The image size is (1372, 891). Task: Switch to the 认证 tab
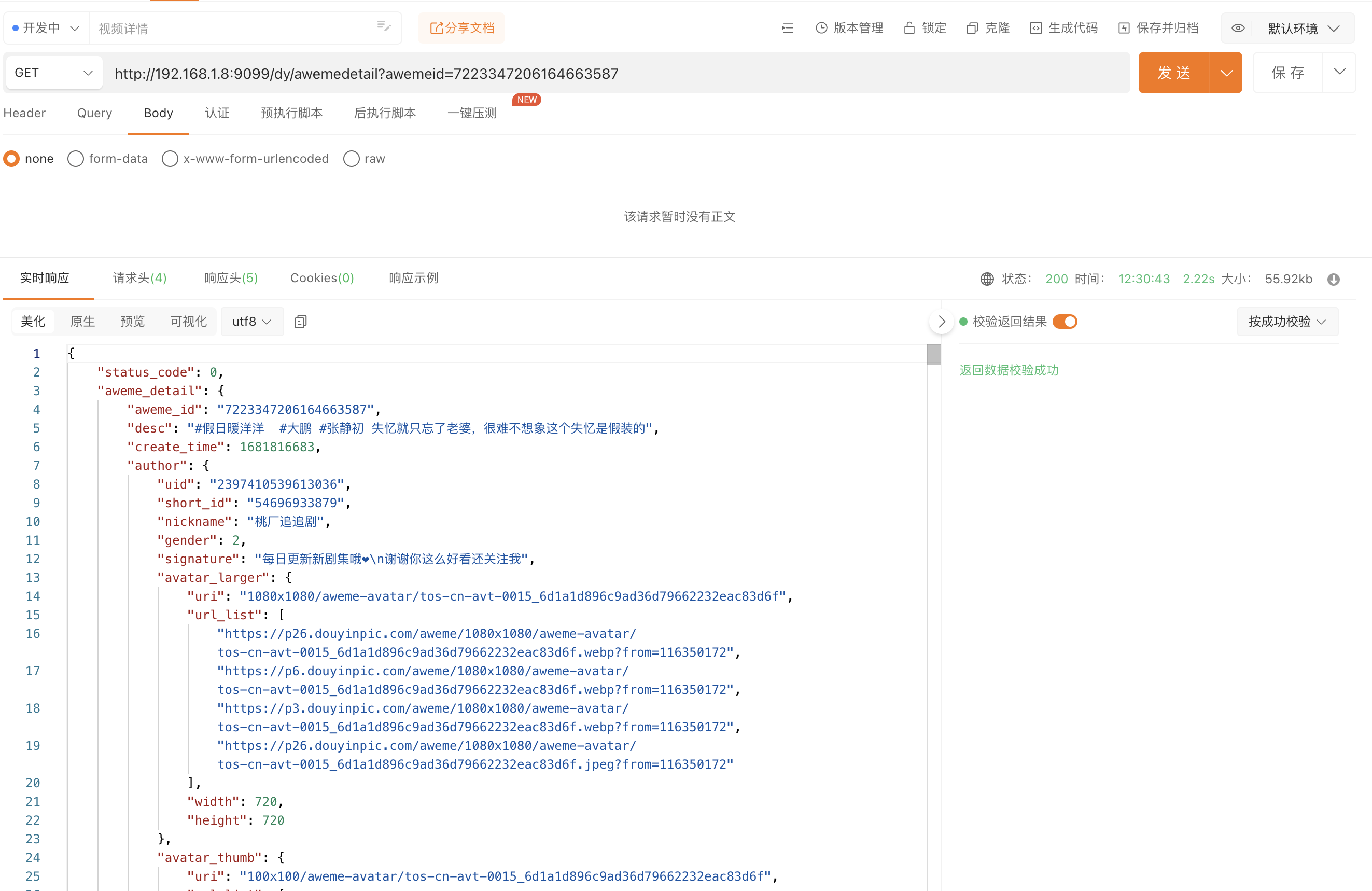(217, 113)
